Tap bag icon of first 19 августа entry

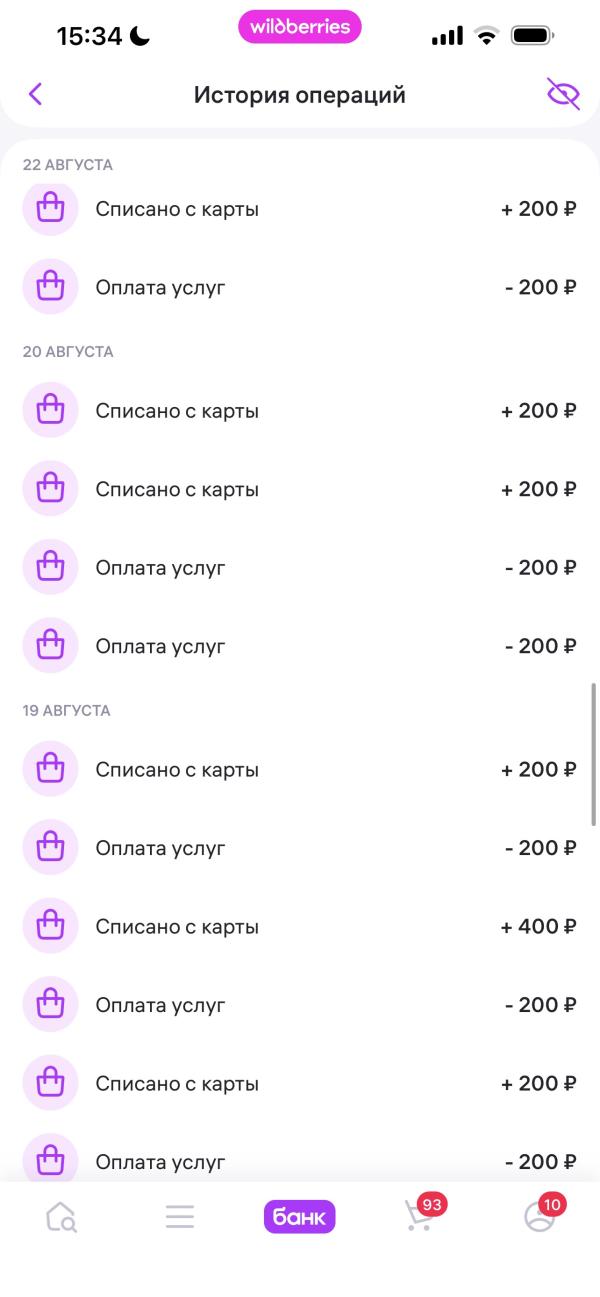(x=50, y=769)
